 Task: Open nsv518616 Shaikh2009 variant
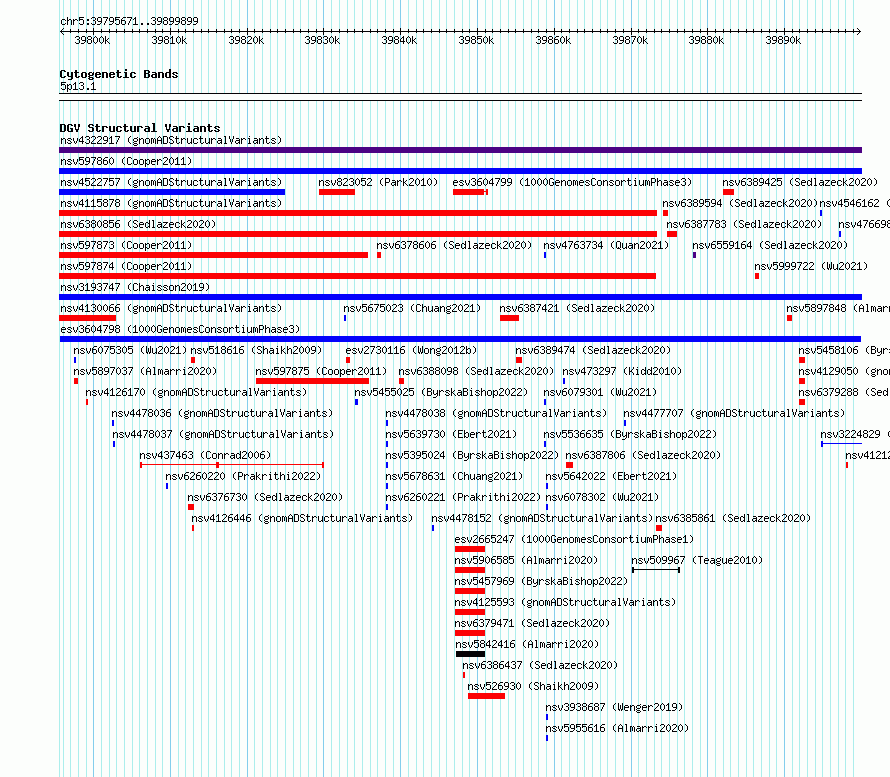256,350
